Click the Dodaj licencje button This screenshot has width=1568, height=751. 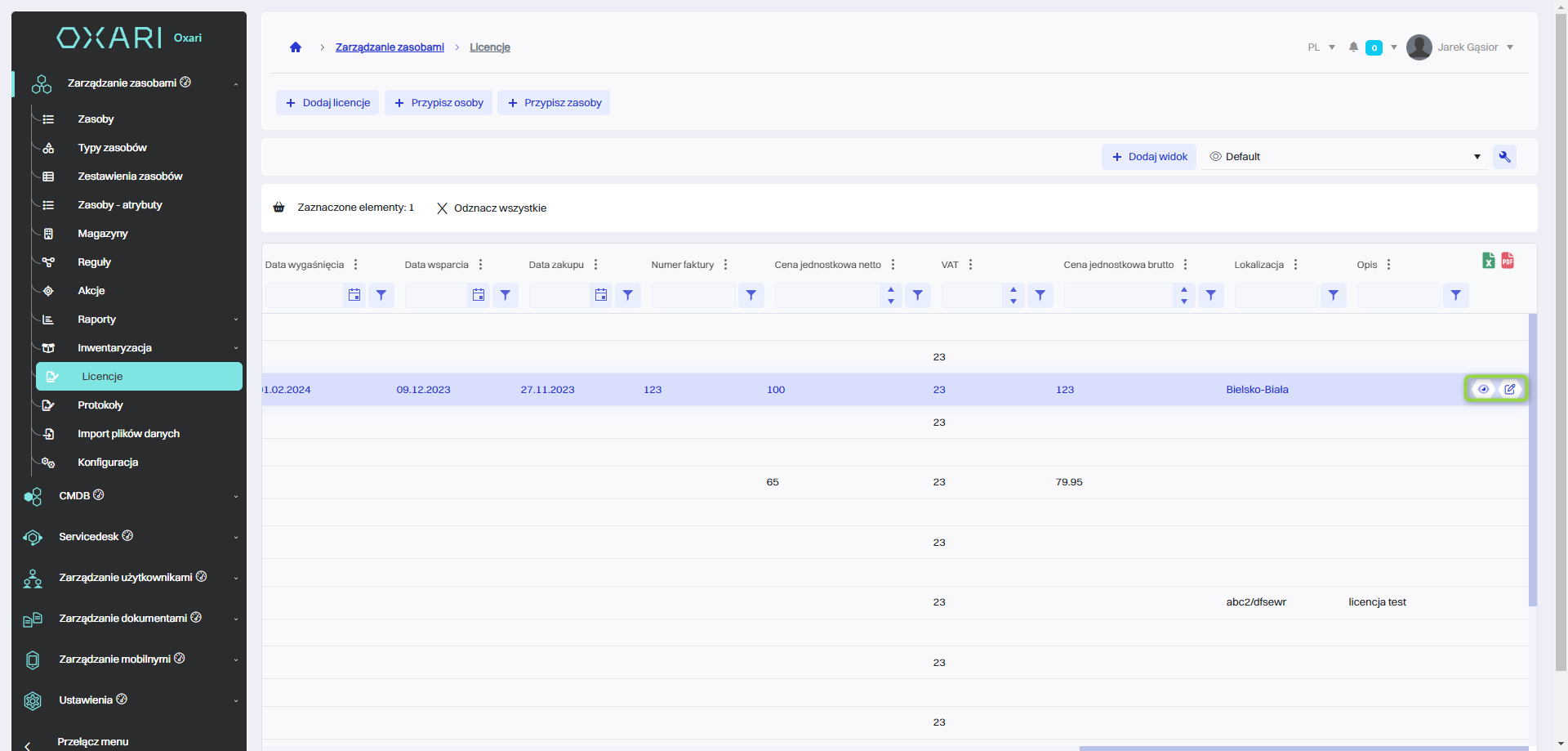pyautogui.click(x=327, y=103)
